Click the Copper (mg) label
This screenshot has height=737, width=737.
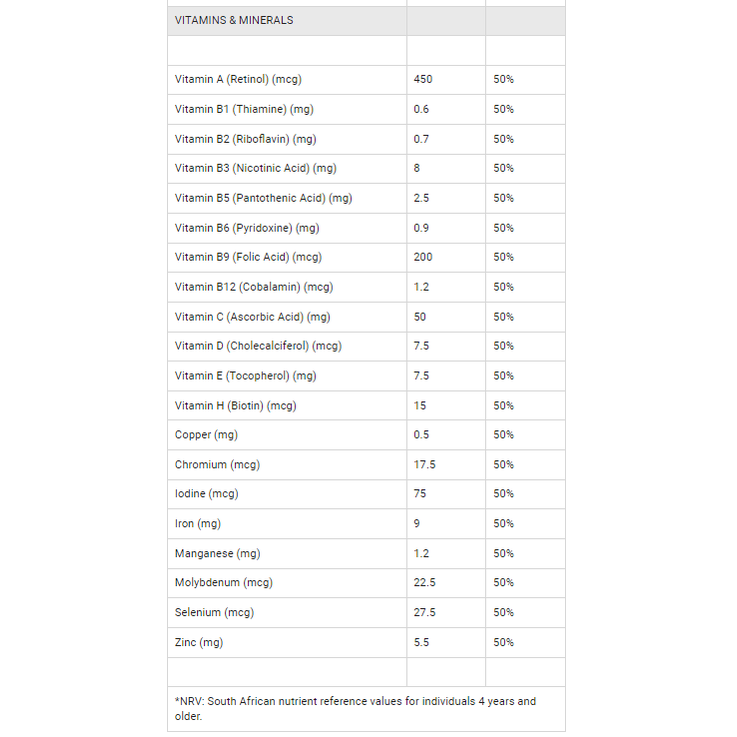click(x=206, y=435)
